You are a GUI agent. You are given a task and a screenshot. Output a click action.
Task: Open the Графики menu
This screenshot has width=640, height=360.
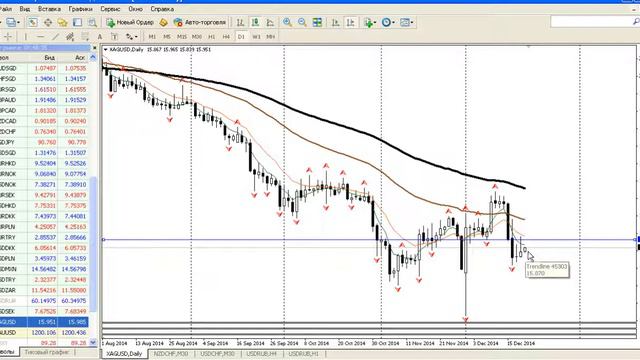click(x=80, y=9)
